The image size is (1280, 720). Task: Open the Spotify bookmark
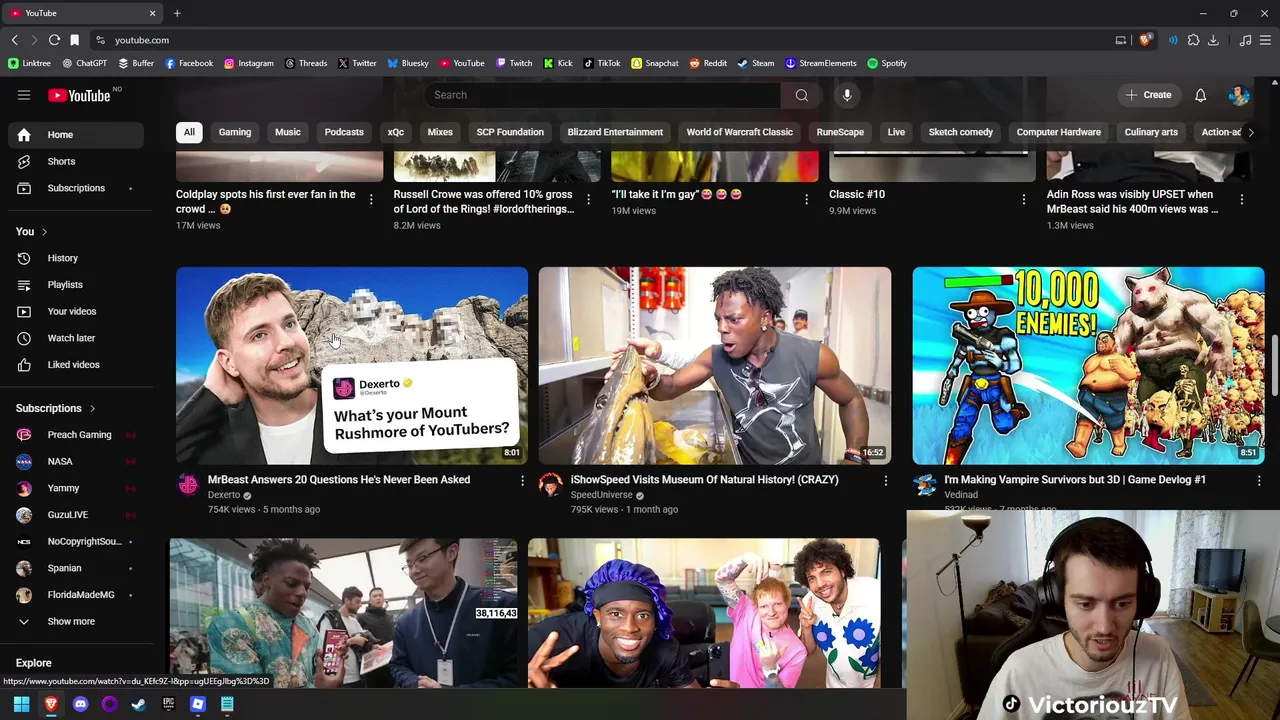(x=886, y=63)
